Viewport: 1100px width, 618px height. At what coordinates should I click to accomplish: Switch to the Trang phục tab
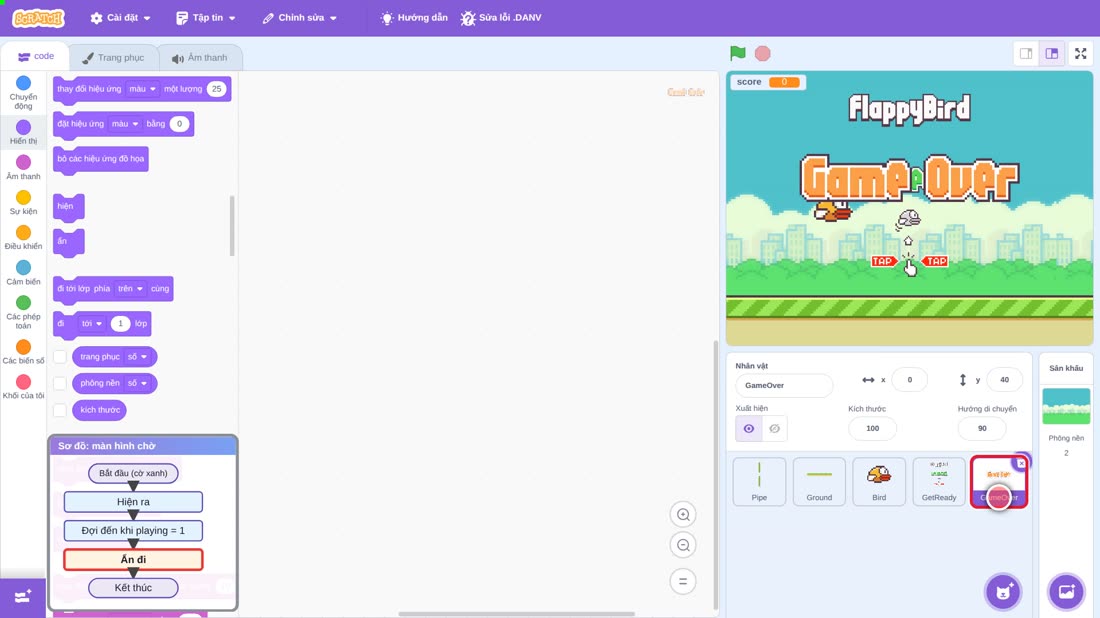113,58
